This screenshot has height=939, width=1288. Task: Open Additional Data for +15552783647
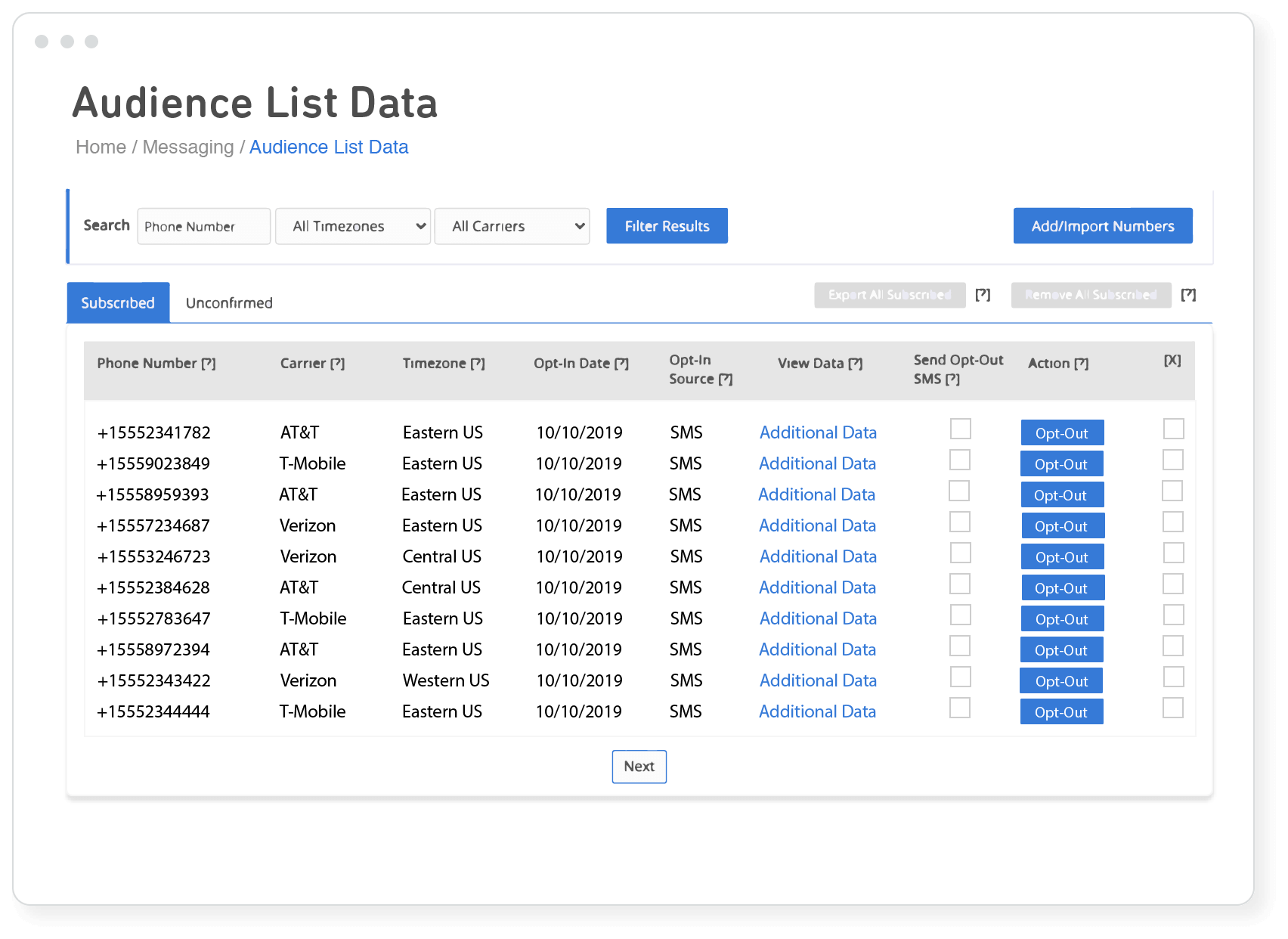click(x=818, y=618)
